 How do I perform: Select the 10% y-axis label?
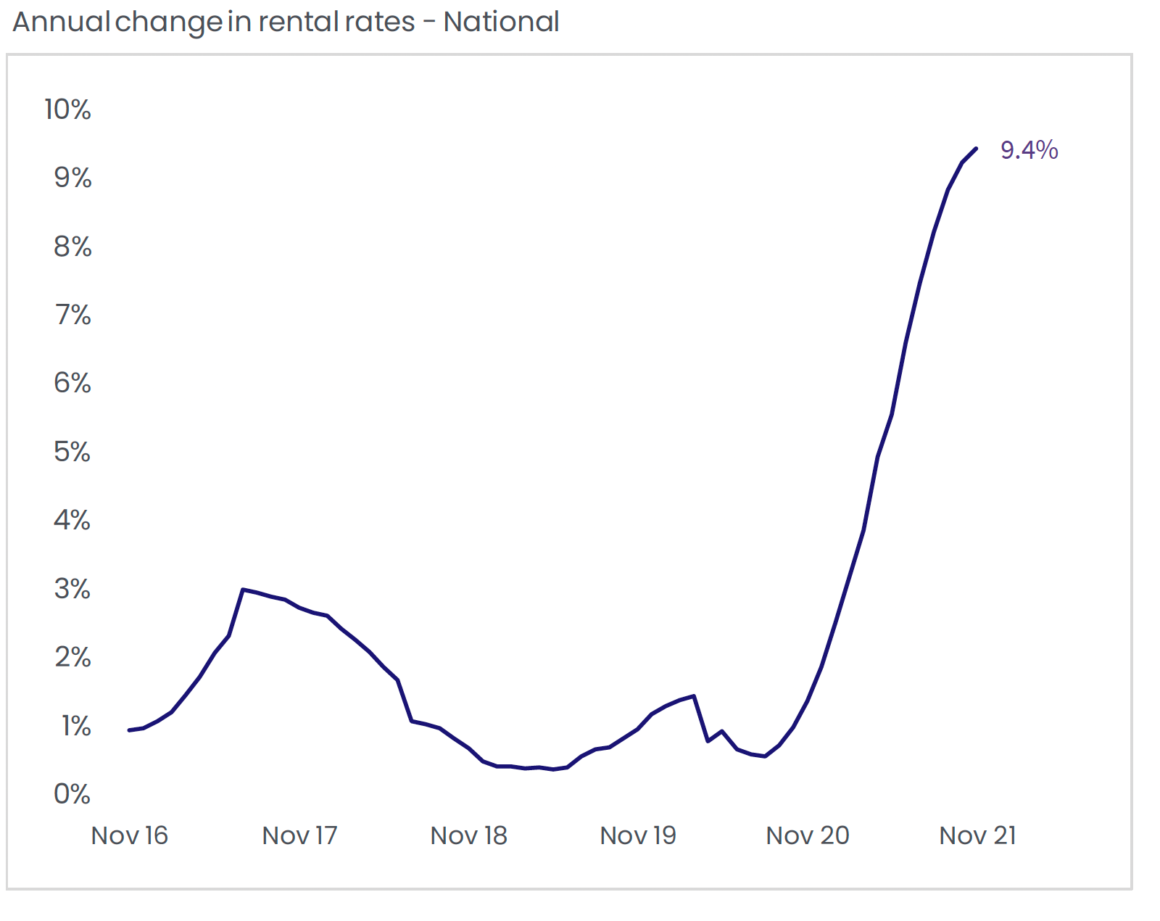click(67, 110)
